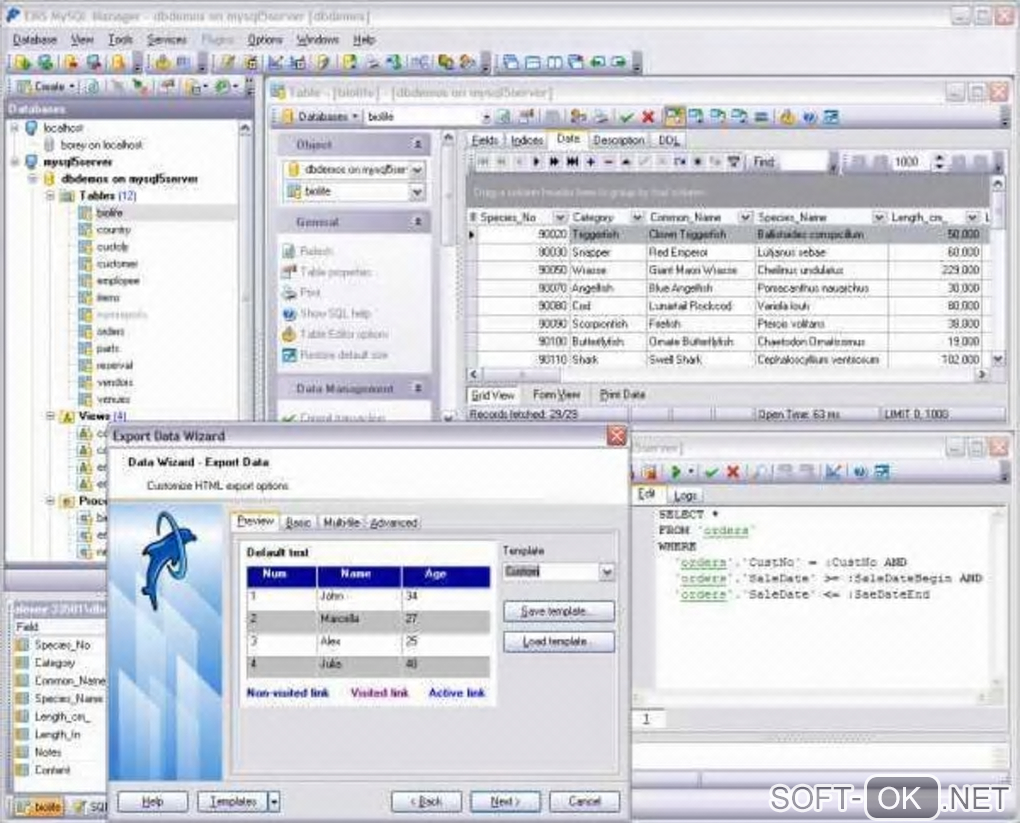Click the first database icon on main toolbar
Image resolution: width=1020 pixels, height=823 pixels.
click(x=23, y=62)
